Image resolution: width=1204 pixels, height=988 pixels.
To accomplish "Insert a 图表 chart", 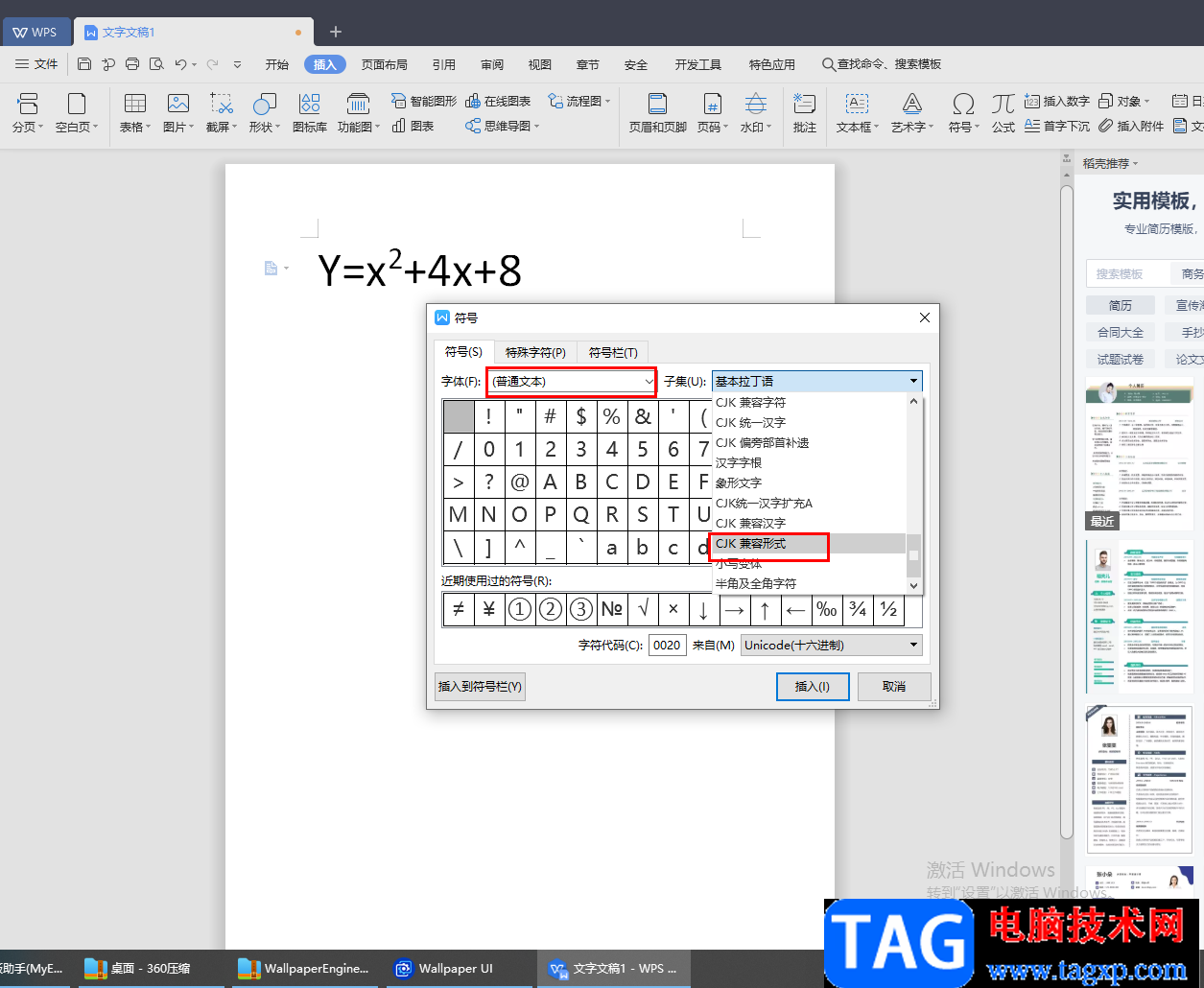I will [x=413, y=126].
